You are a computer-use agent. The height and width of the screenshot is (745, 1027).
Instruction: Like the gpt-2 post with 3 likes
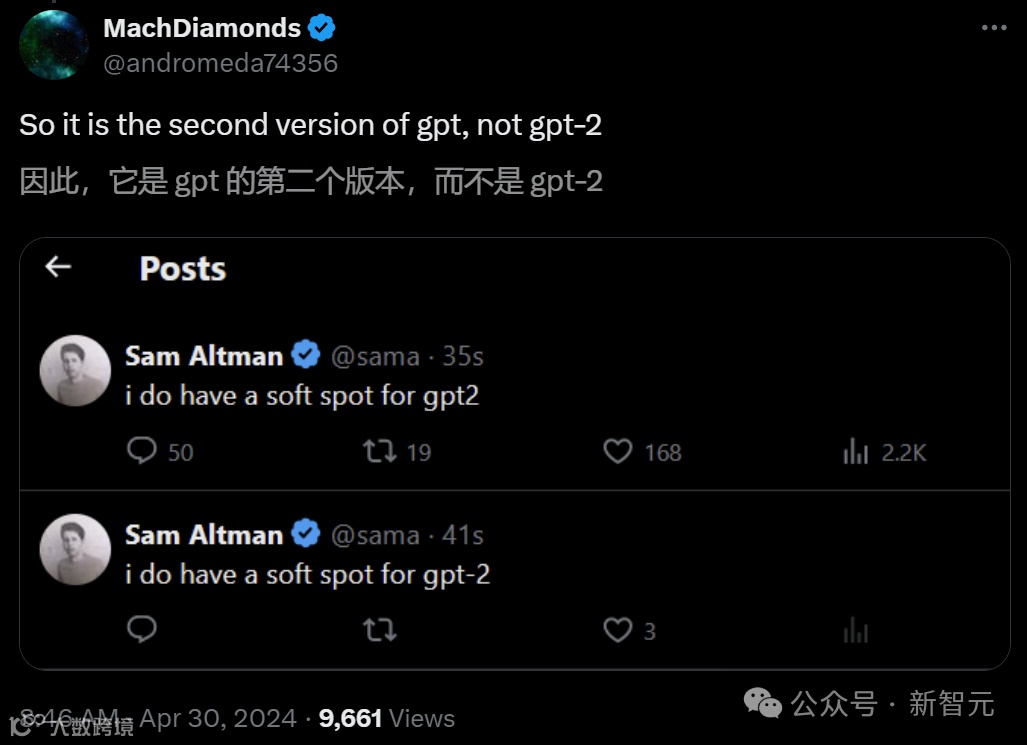(619, 630)
